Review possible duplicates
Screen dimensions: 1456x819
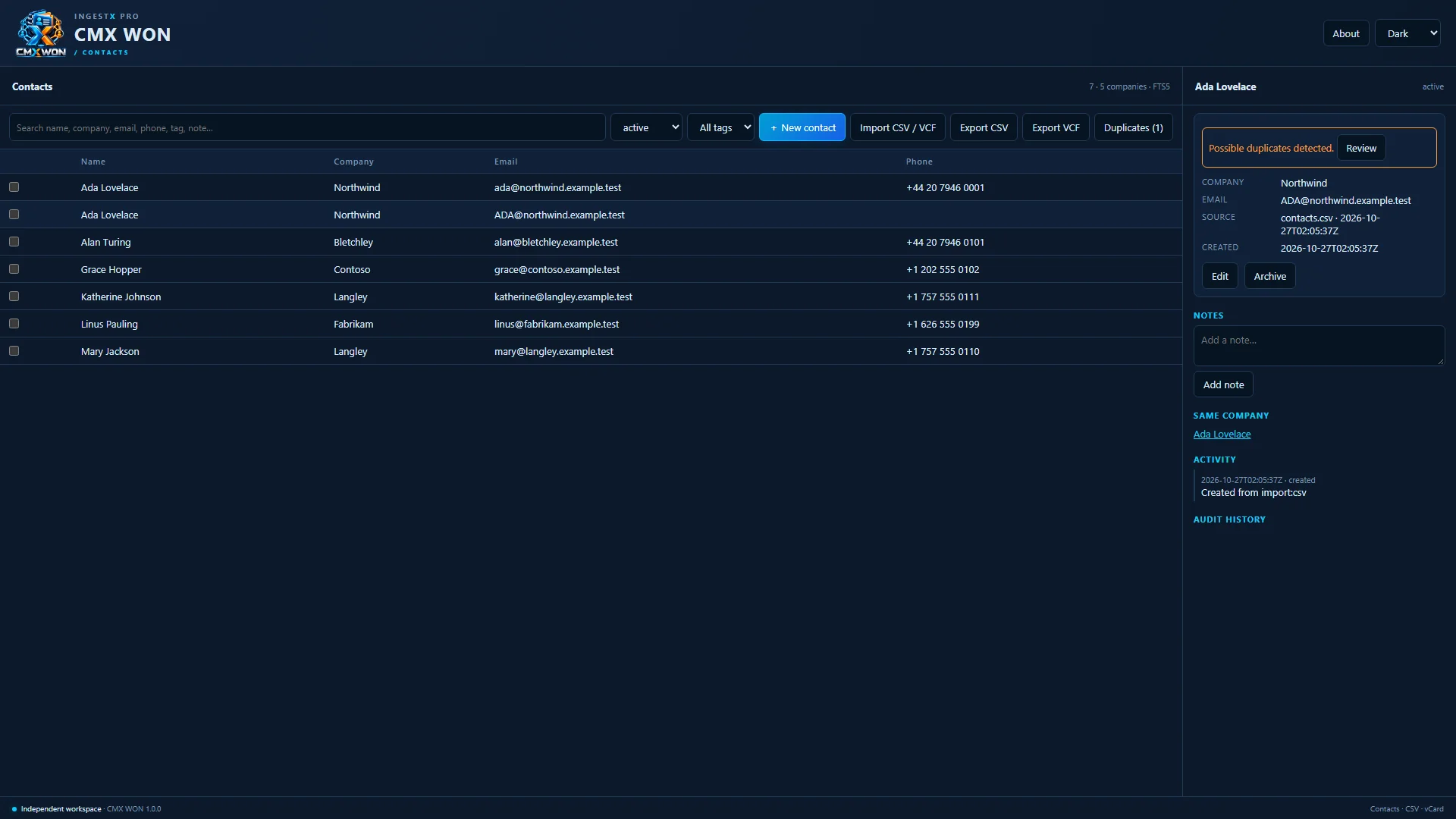[1361, 148]
